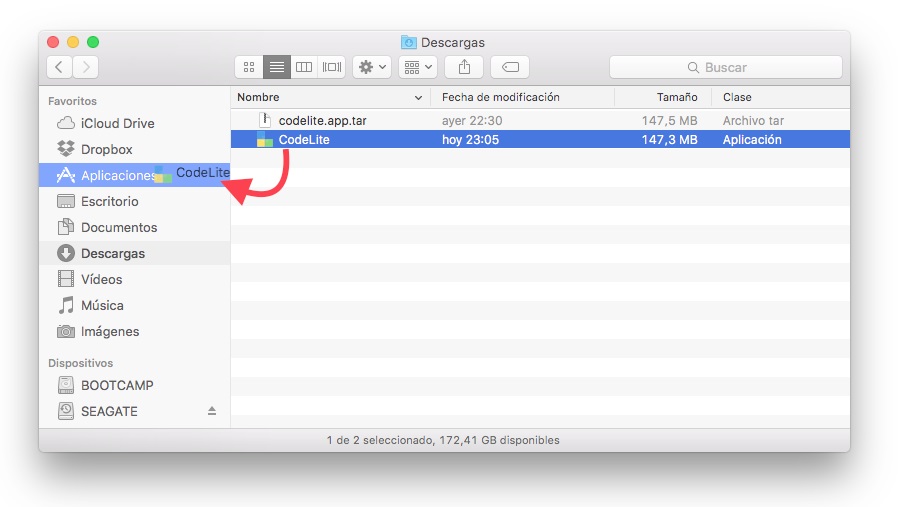Open Documentos in the sidebar

tap(134, 228)
